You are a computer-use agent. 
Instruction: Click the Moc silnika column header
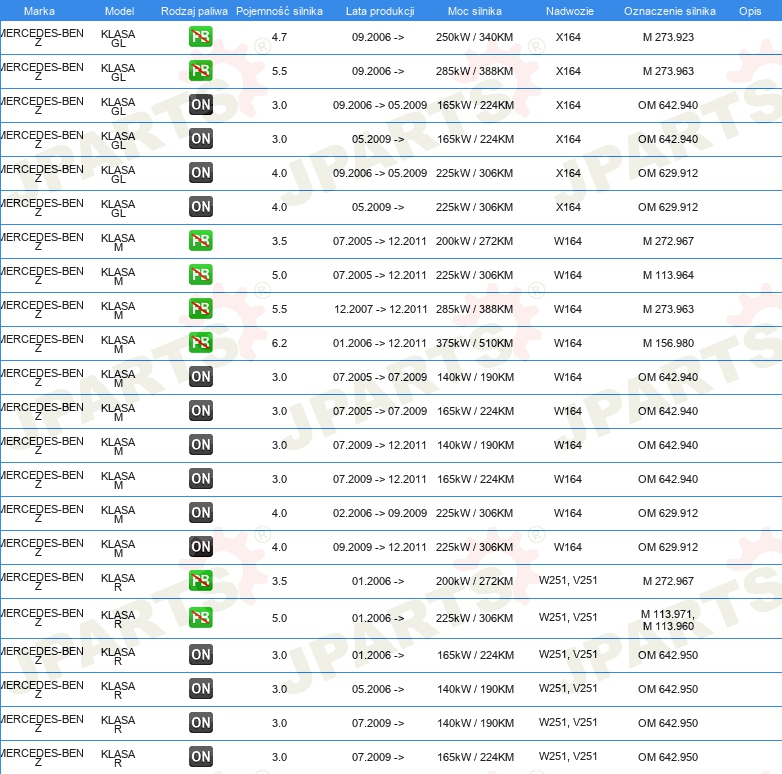pyautogui.click(x=475, y=10)
